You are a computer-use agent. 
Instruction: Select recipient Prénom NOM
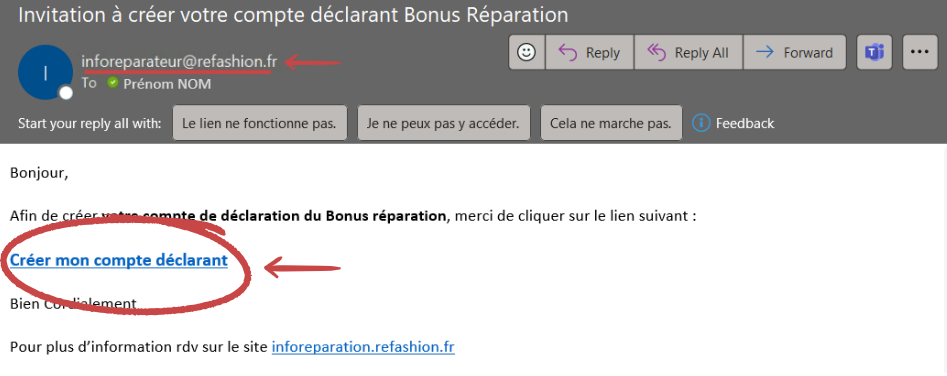[167, 84]
